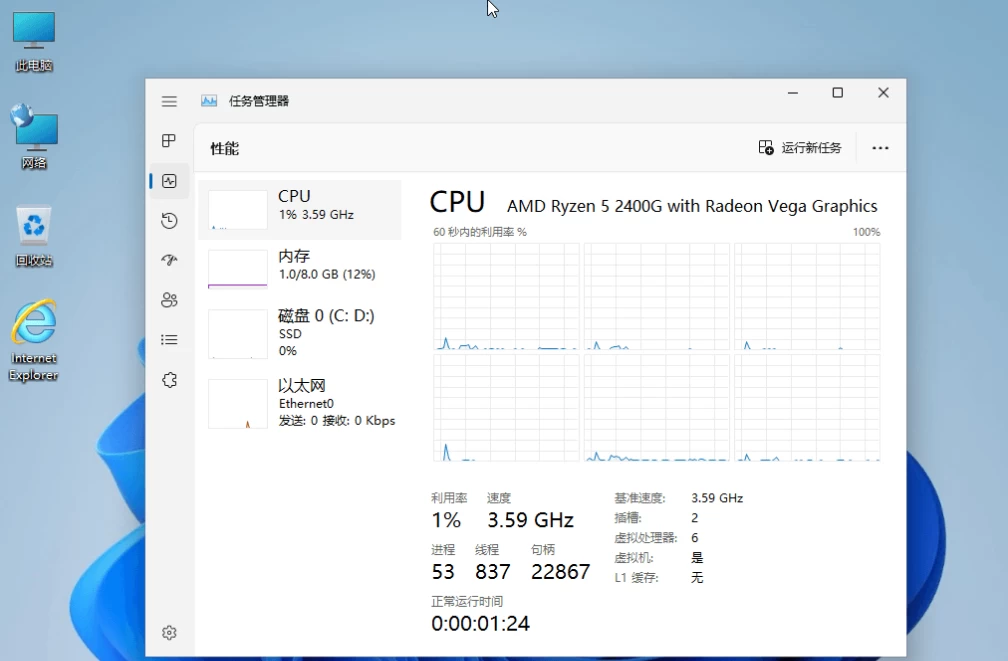1008x661 pixels.
Task: Maximize the Task Manager window
Action: point(837,93)
